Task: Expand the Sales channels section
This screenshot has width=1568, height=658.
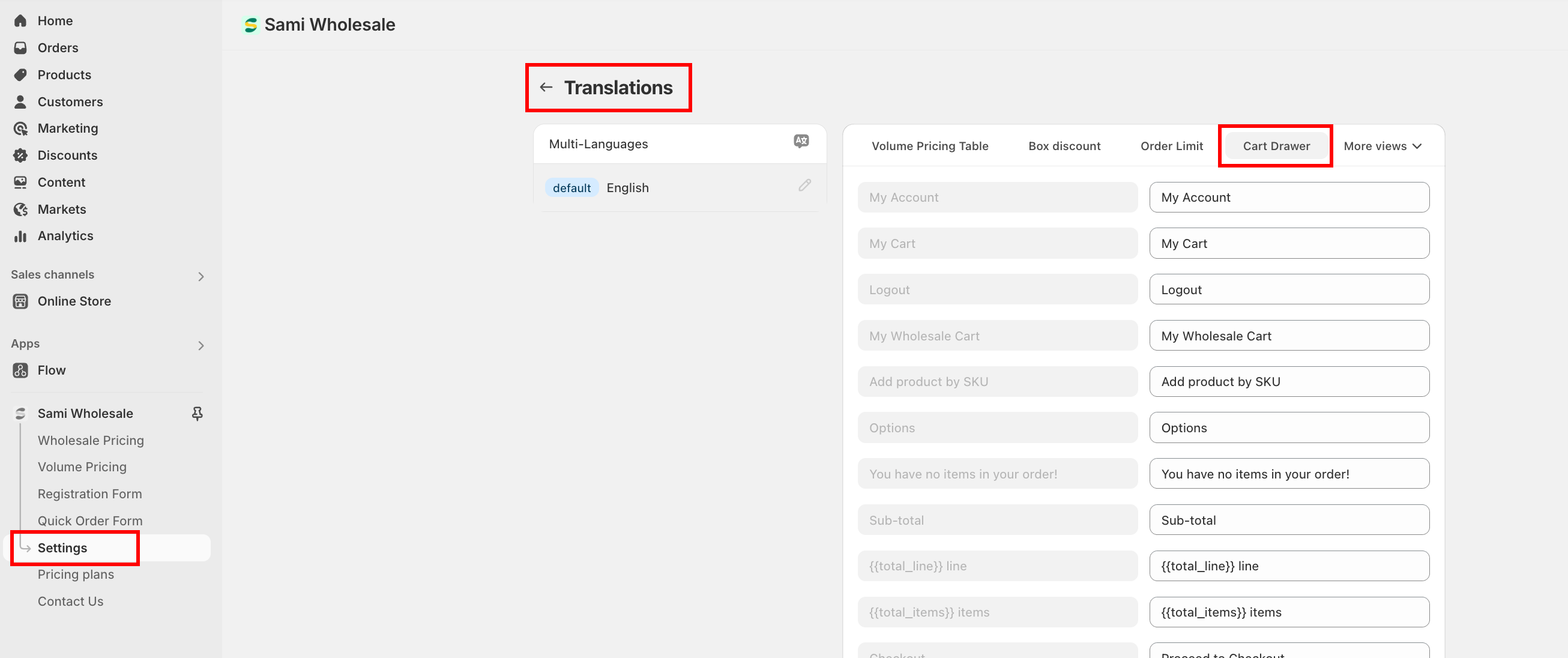Action: [x=201, y=276]
